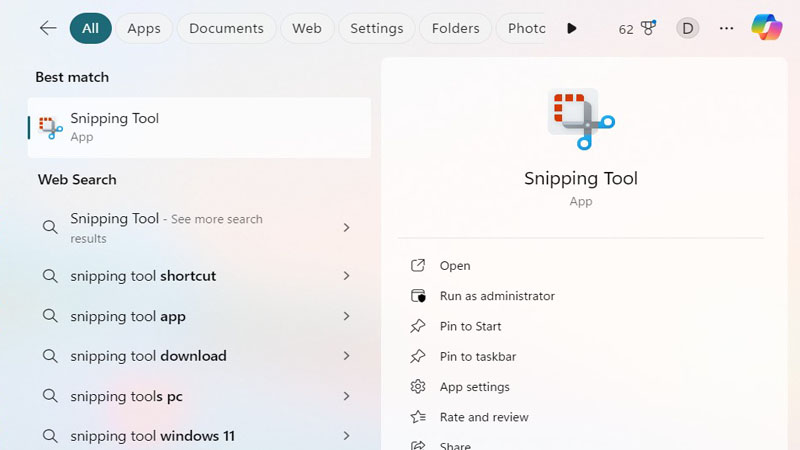The image size is (800, 450).
Task: Switch to the Settings filter tab
Action: 377,28
